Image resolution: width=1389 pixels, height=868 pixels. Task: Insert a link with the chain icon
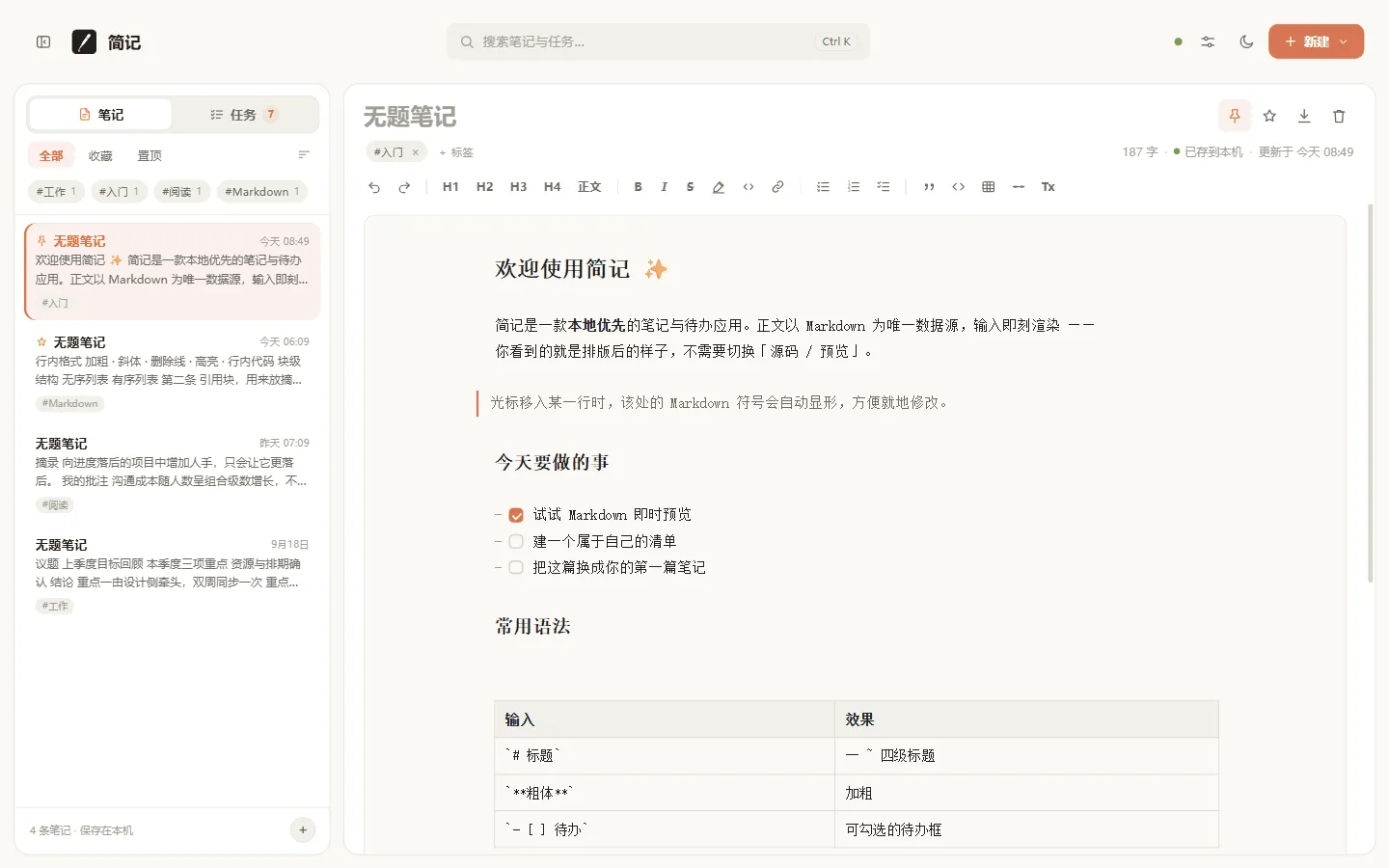point(777,187)
